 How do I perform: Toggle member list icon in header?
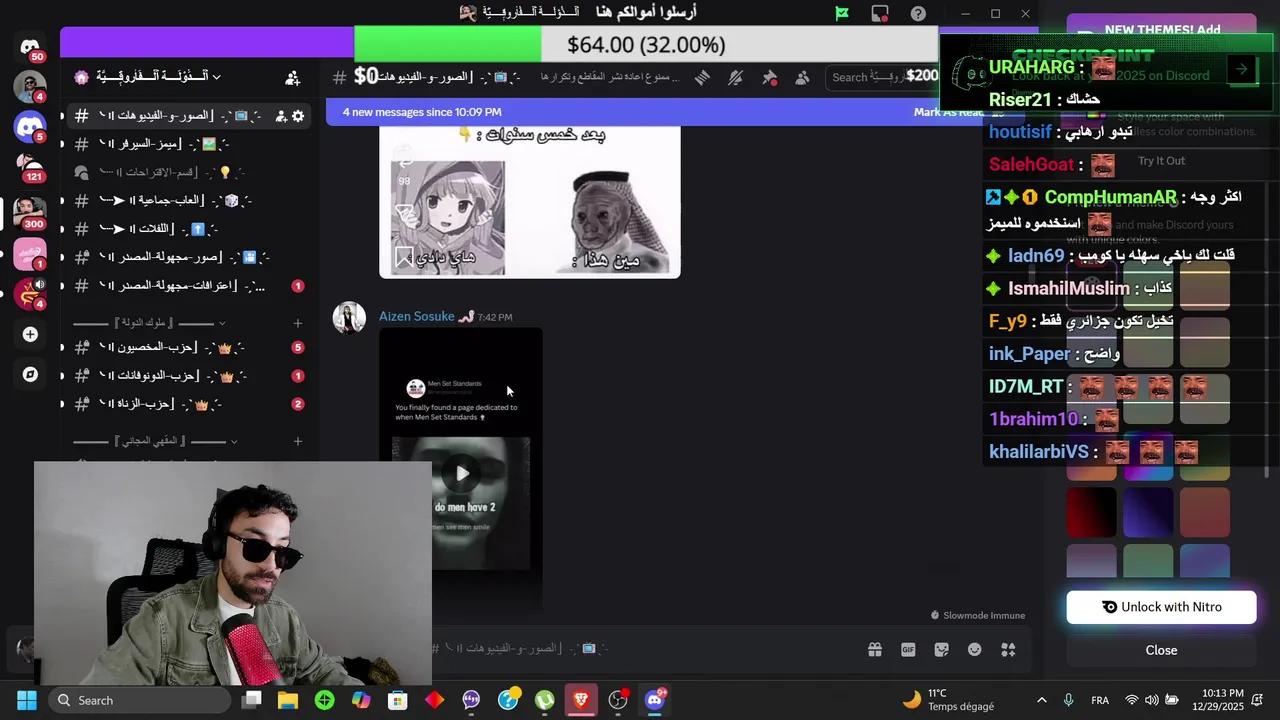click(x=802, y=77)
